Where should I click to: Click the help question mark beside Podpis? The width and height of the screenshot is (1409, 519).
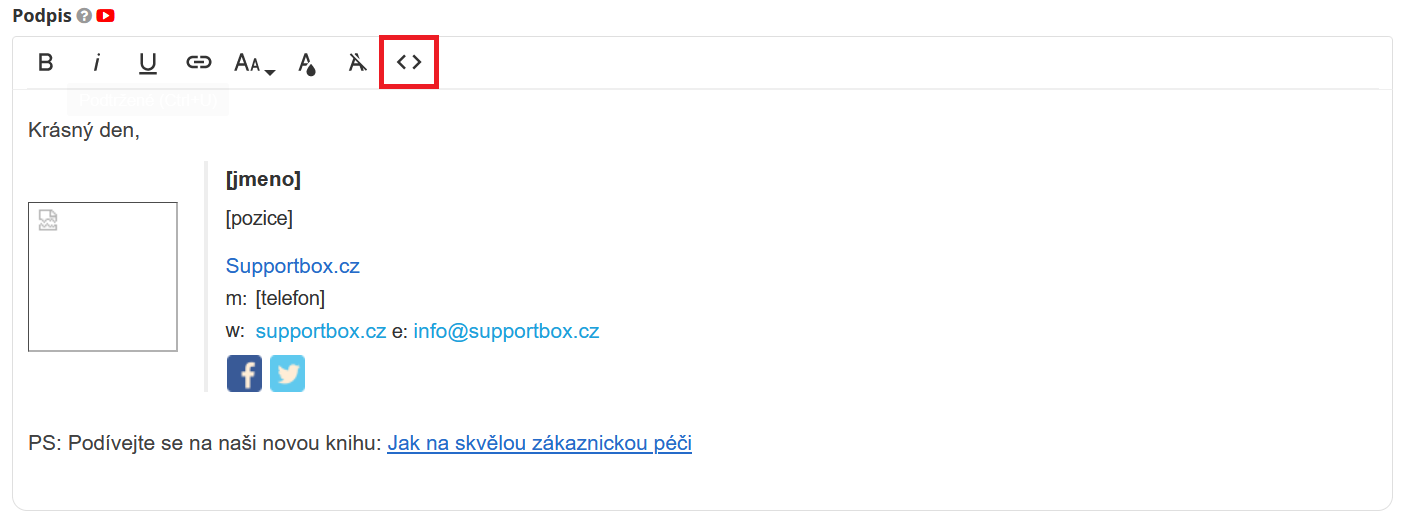click(84, 16)
